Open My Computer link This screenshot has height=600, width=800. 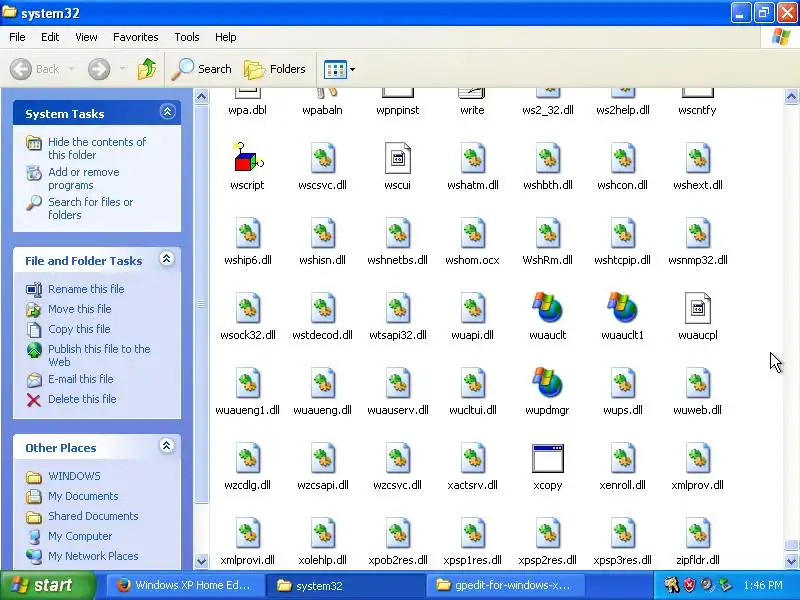[80, 536]
